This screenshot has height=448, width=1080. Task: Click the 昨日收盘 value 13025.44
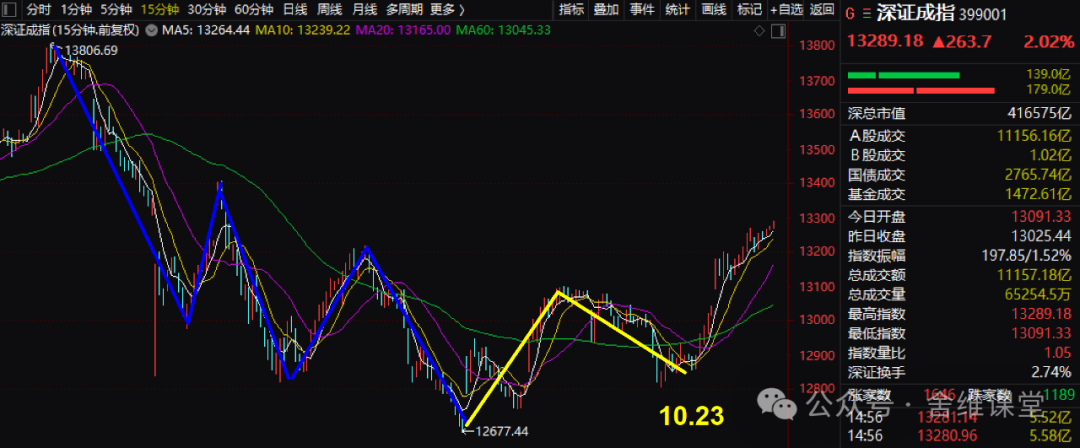pyautogui.click(x=1043, y=235)
